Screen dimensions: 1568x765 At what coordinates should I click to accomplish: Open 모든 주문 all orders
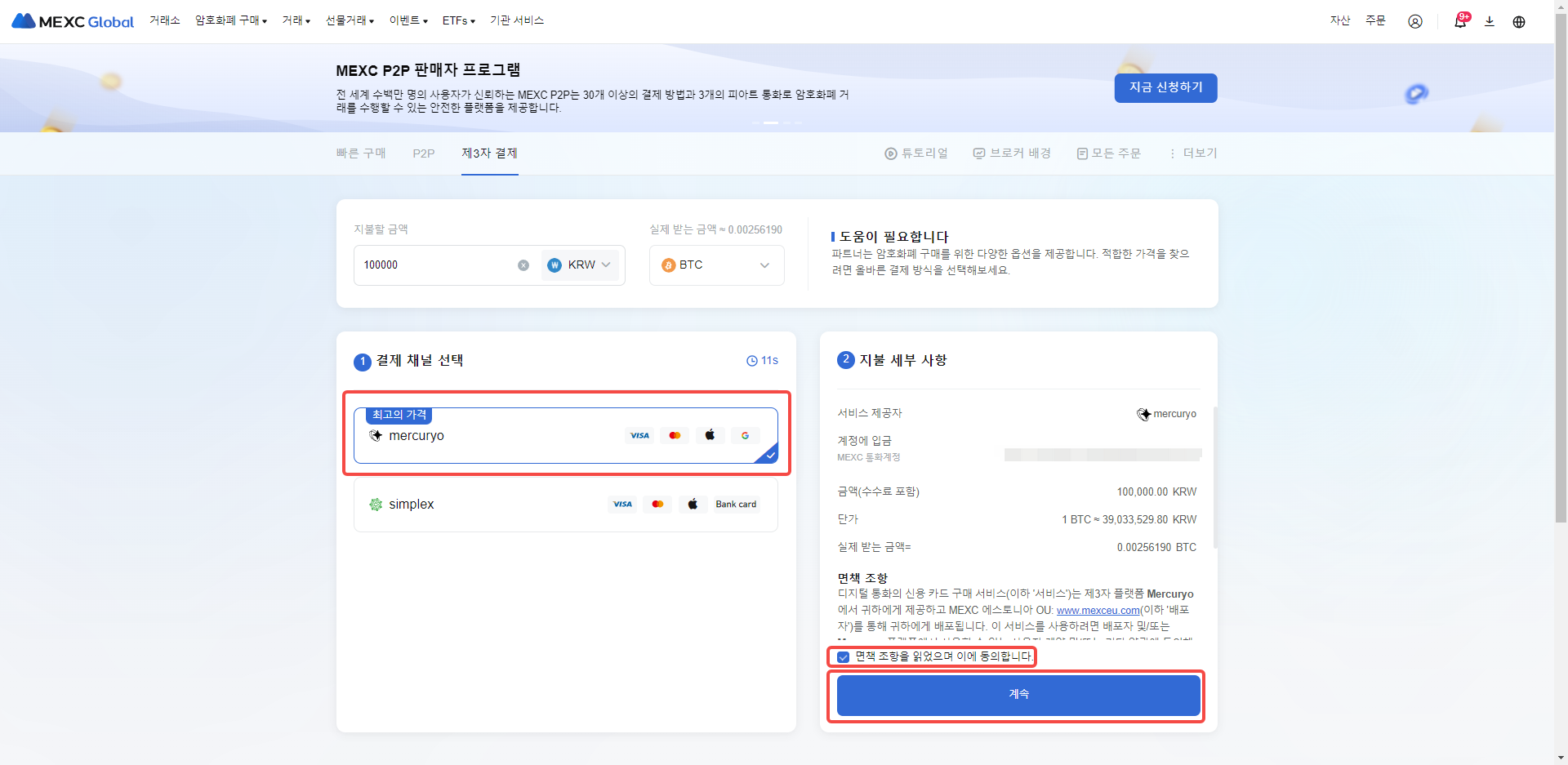click(1108, 153)
